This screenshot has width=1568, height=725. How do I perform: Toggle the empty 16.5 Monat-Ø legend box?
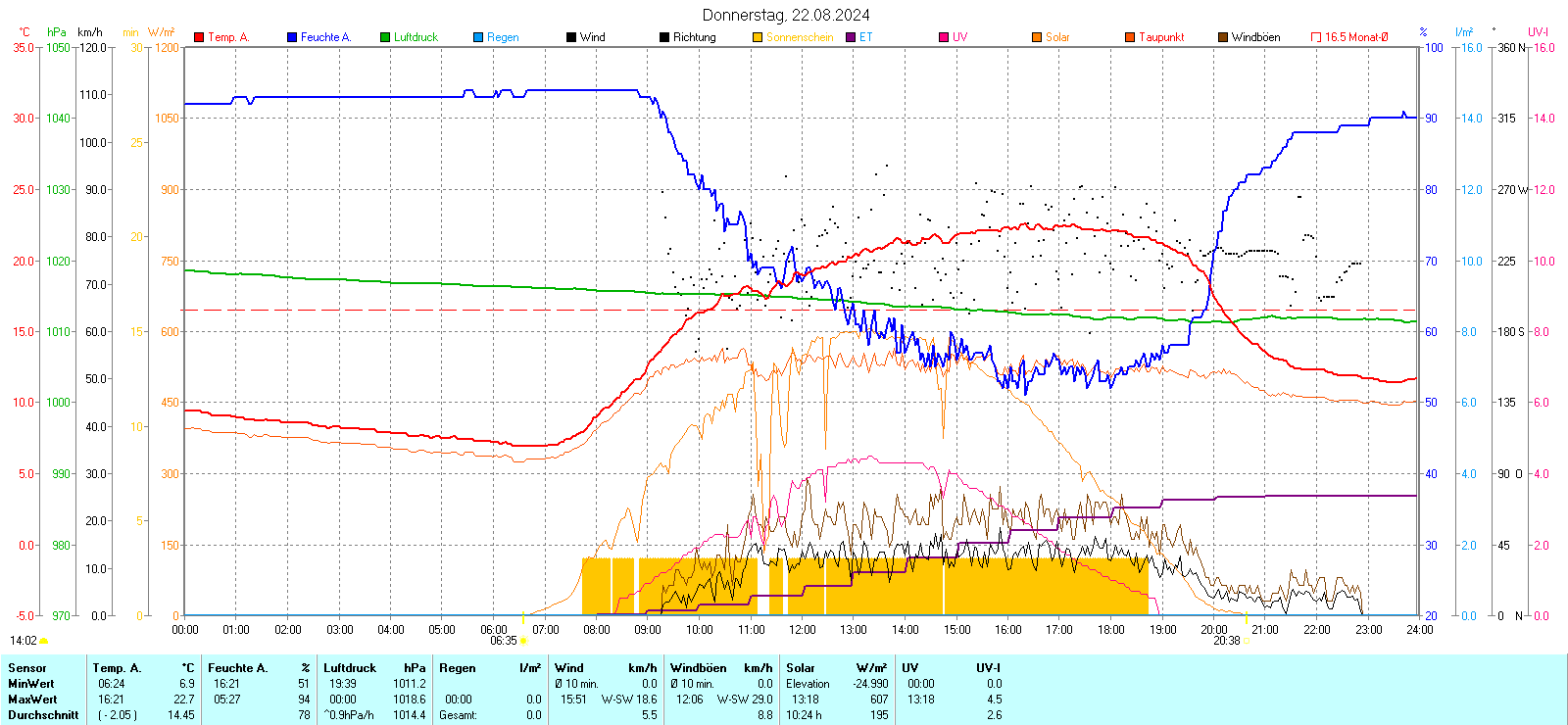[1316, 37]
